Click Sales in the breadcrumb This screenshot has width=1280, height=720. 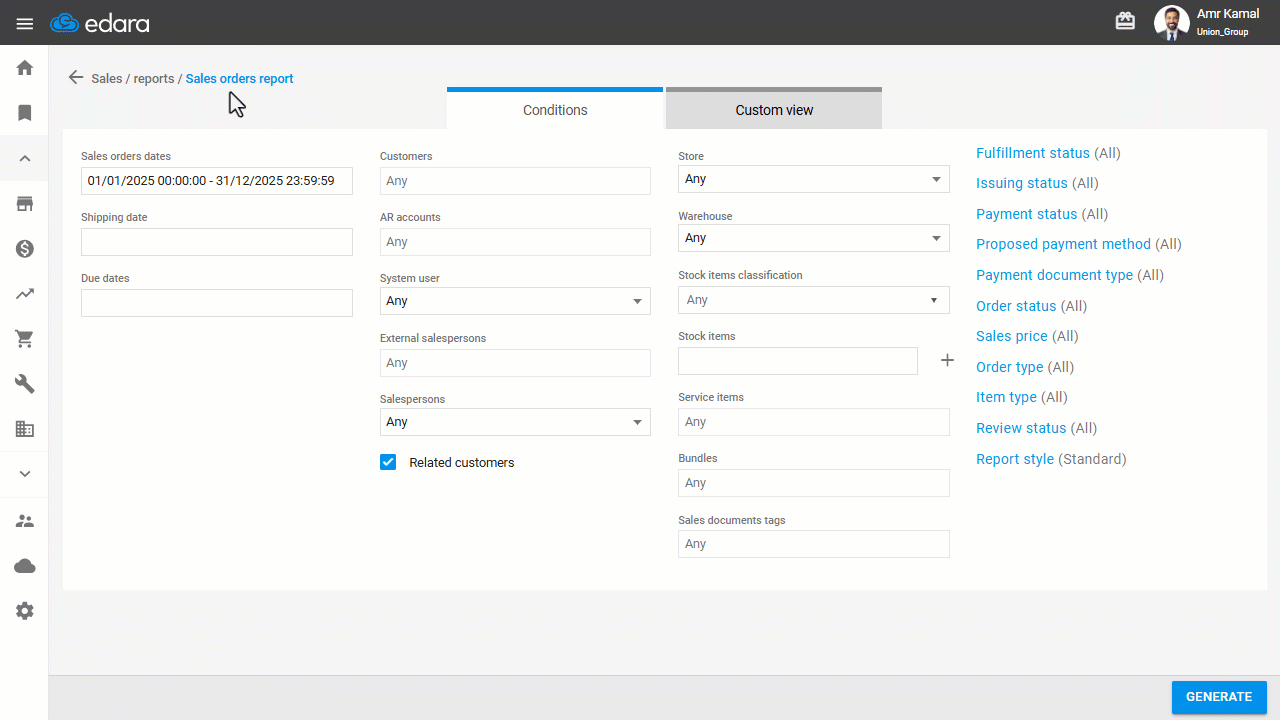[107, 78]
